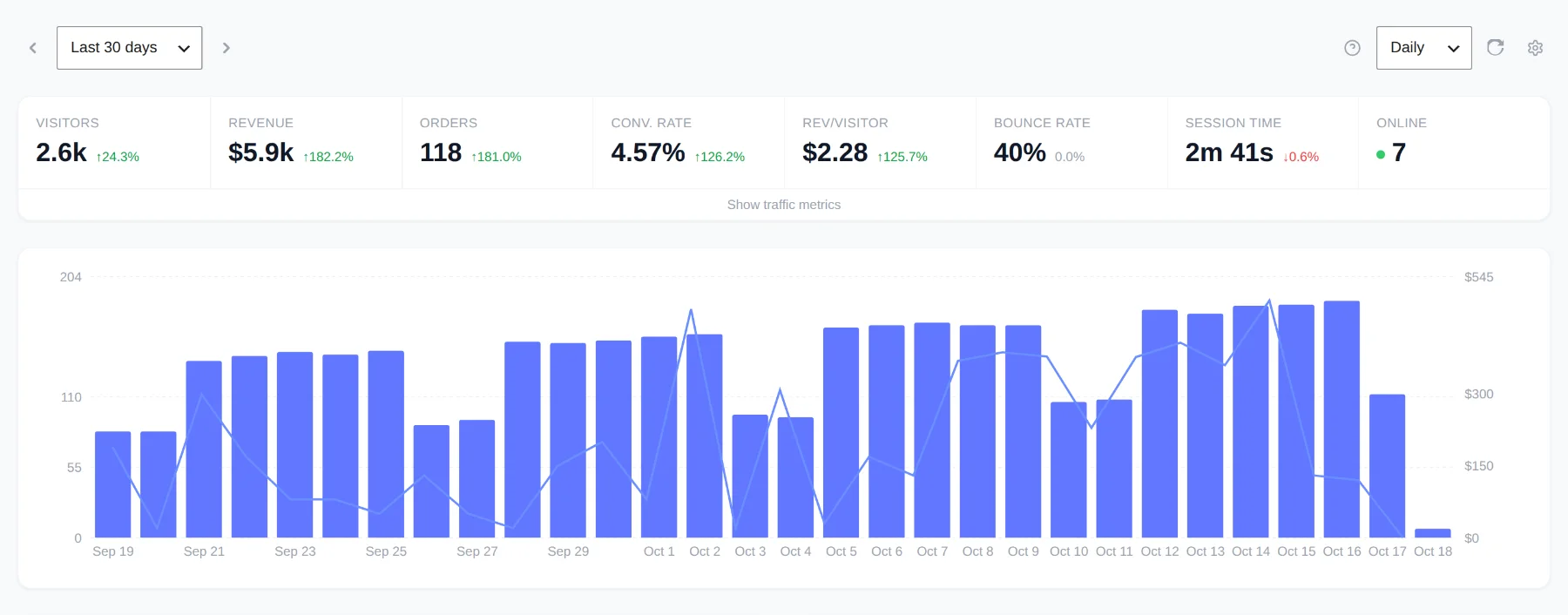Click the Rev/Visitor $2.28 value
Image resolution: width=1568 pixels, height=615 pixels.
(x=835, y=152)
